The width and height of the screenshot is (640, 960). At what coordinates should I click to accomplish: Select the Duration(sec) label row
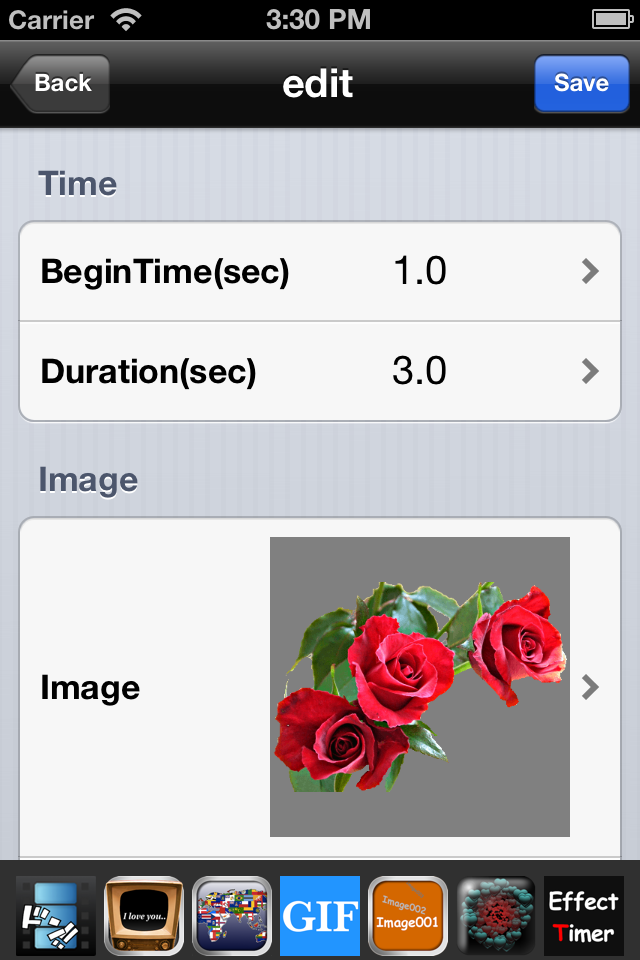click(320, 371)
